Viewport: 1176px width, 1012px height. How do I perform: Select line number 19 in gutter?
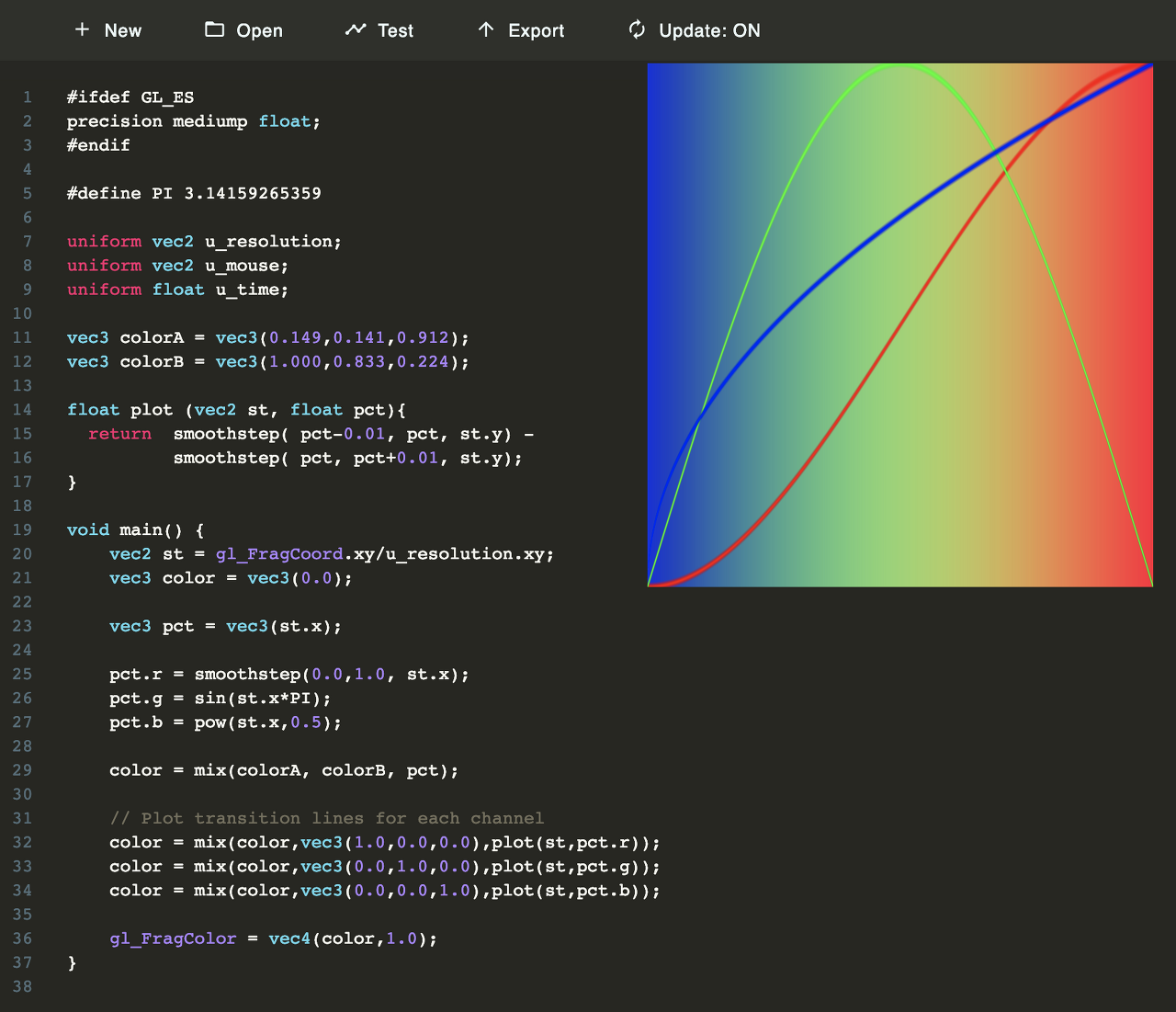pos(22,529)
